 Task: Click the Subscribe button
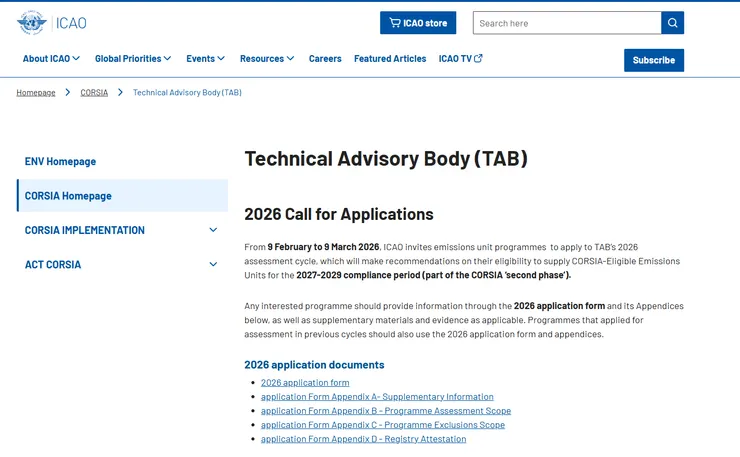654,60
